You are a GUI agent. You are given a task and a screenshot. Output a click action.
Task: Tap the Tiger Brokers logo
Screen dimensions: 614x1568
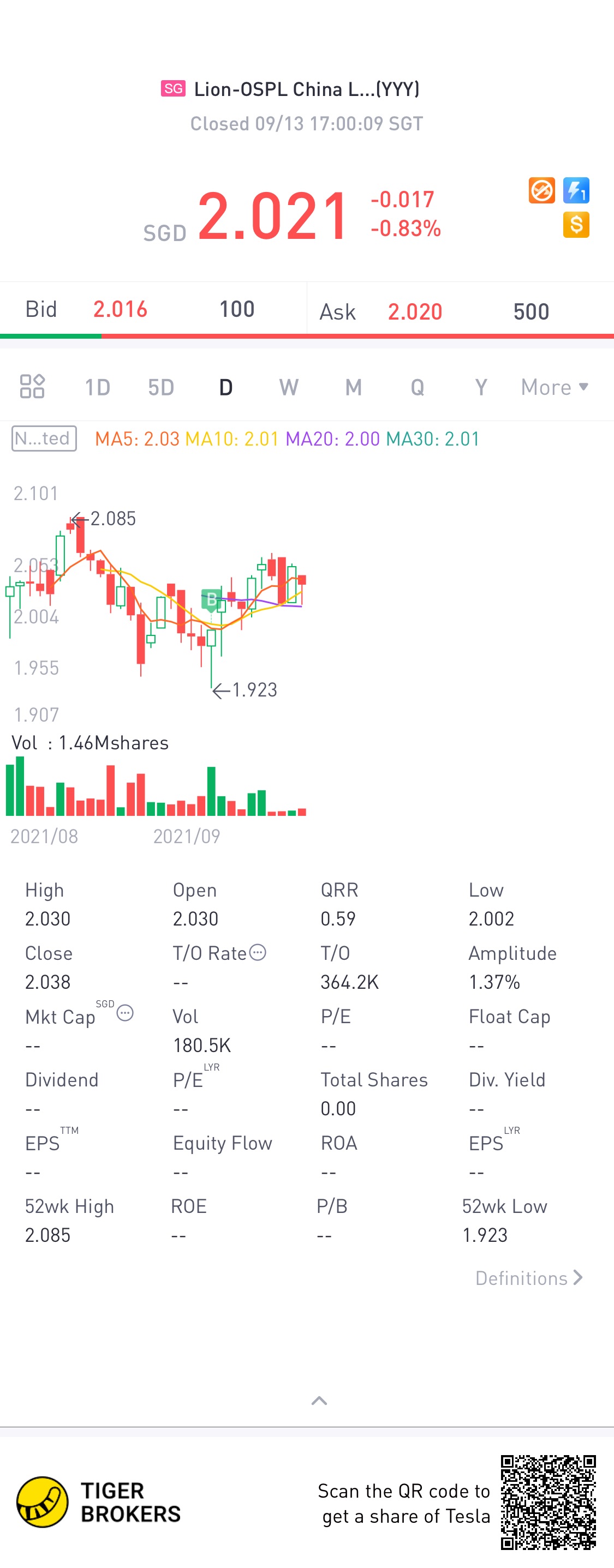(x=99, y=1501)
